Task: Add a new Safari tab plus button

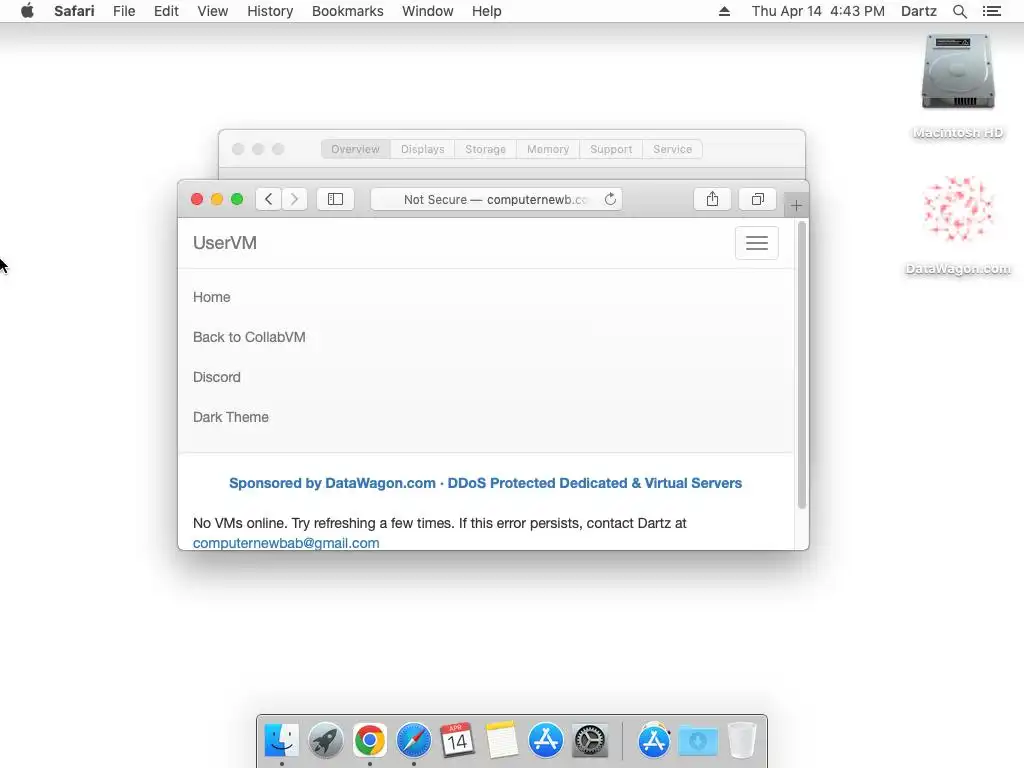Action: 796,206
